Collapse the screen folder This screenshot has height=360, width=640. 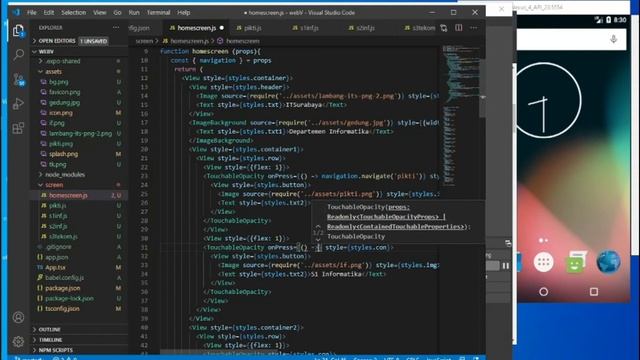point(54,185)
